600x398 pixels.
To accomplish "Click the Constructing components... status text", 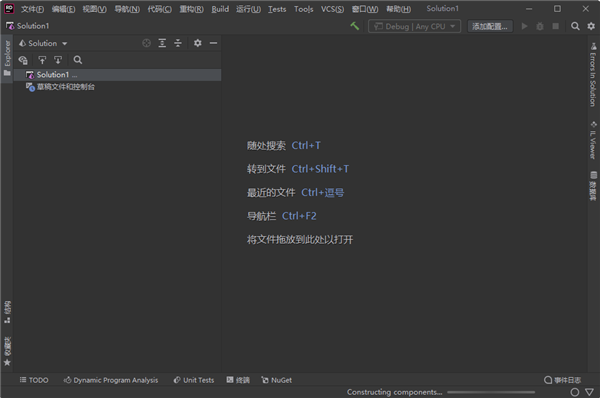I will tap(395, 392).
